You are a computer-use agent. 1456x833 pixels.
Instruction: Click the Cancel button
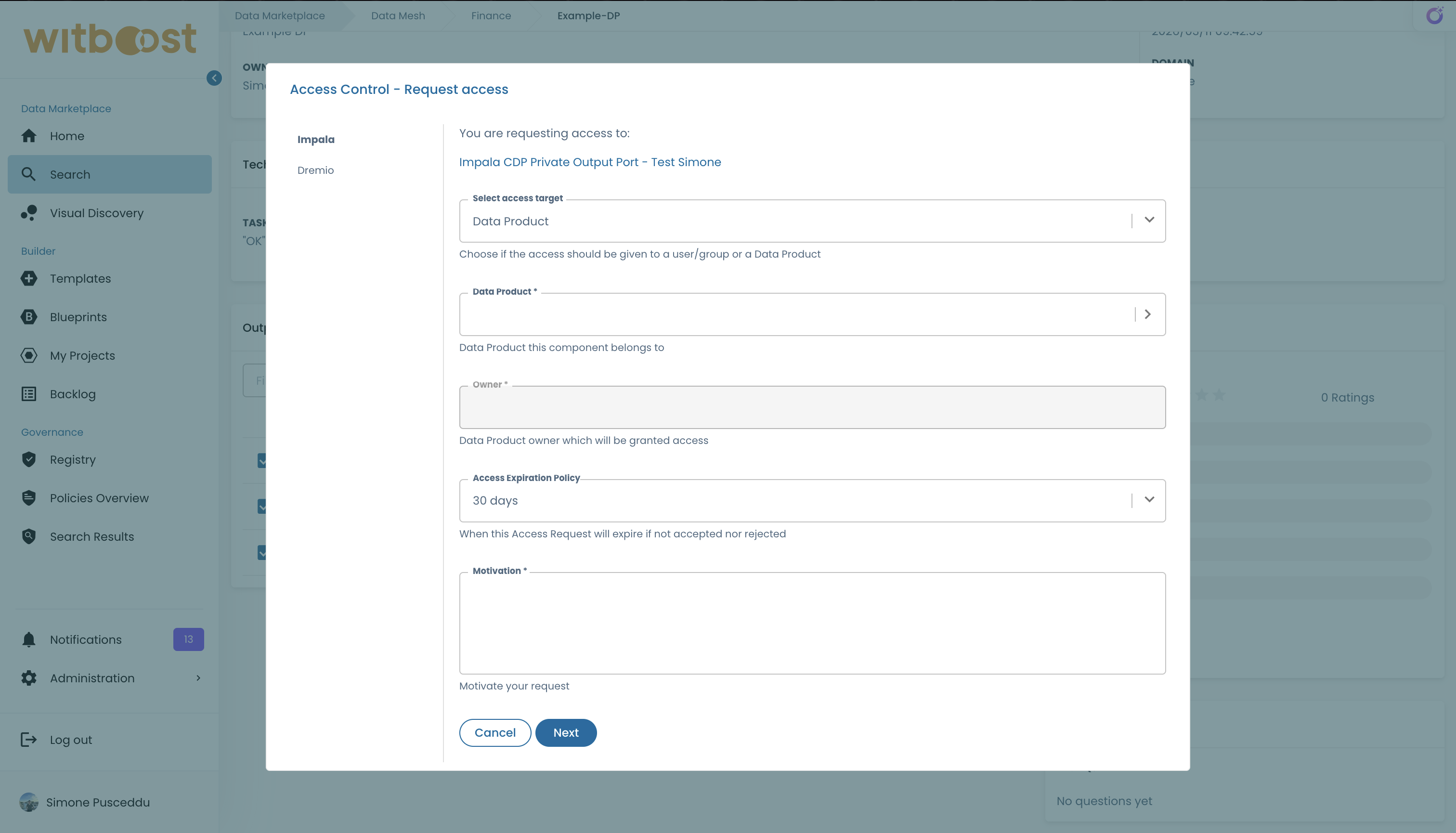[x=495, y=732]
